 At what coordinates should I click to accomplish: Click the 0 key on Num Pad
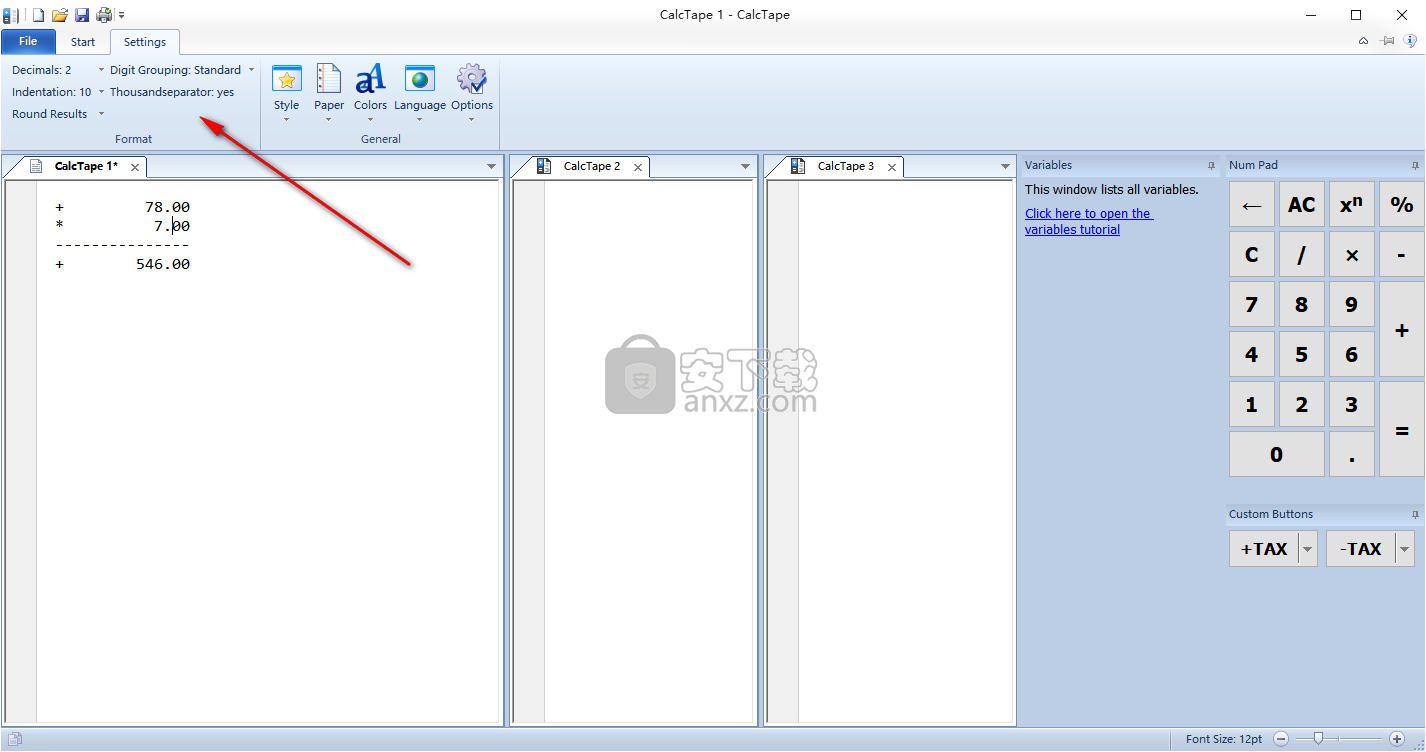(1277, 454)
